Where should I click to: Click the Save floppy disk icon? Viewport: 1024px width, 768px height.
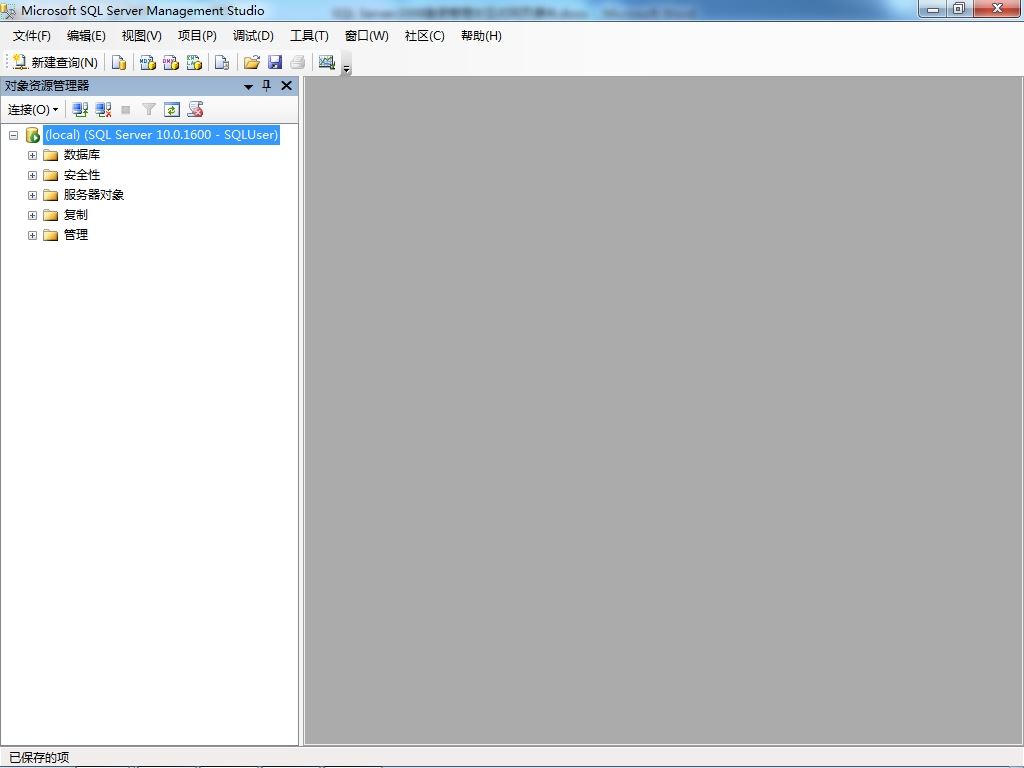coord(275,62)
